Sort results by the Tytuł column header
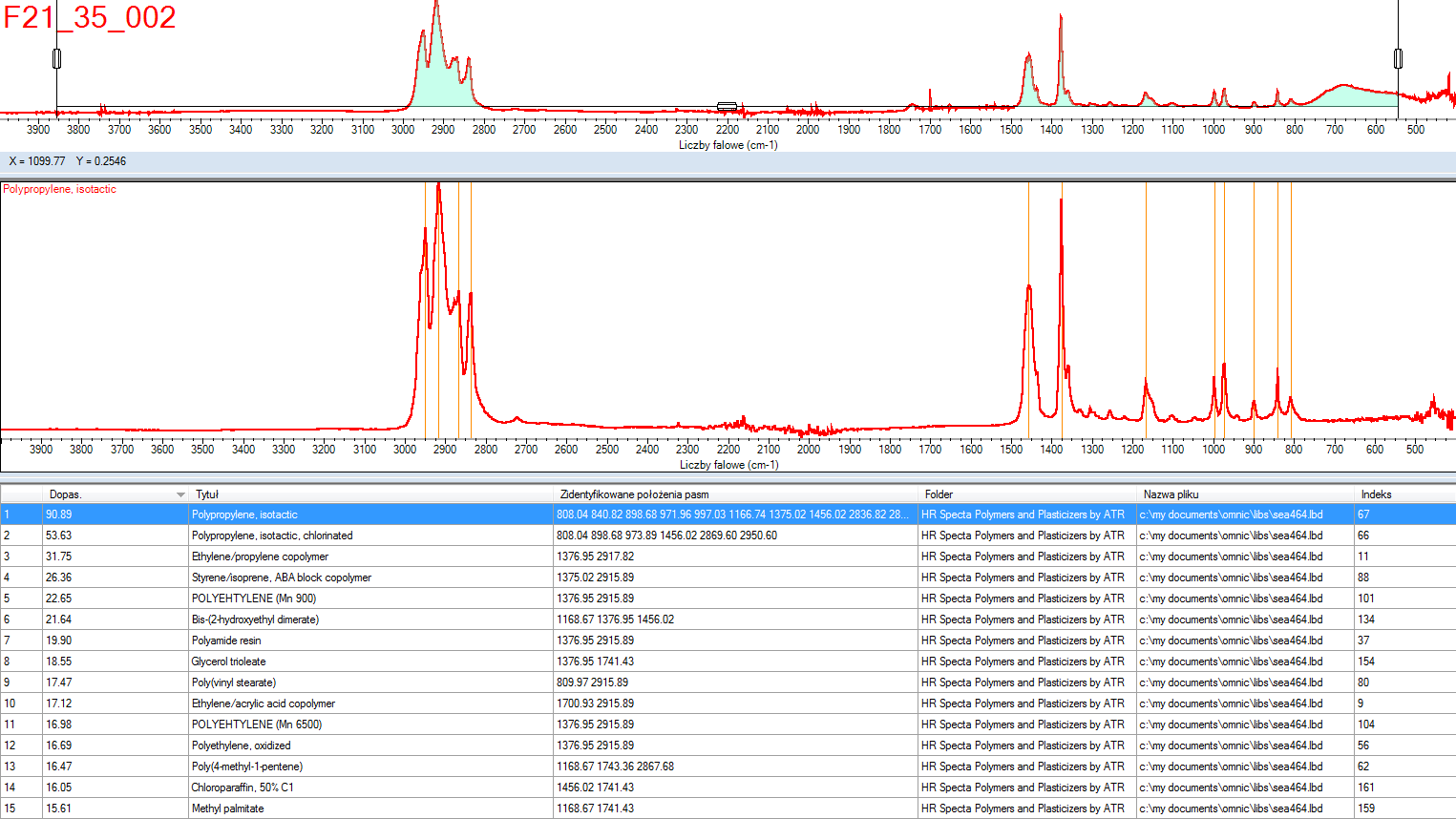Screen dimensions: 1456x819 (x=207, y=494)
